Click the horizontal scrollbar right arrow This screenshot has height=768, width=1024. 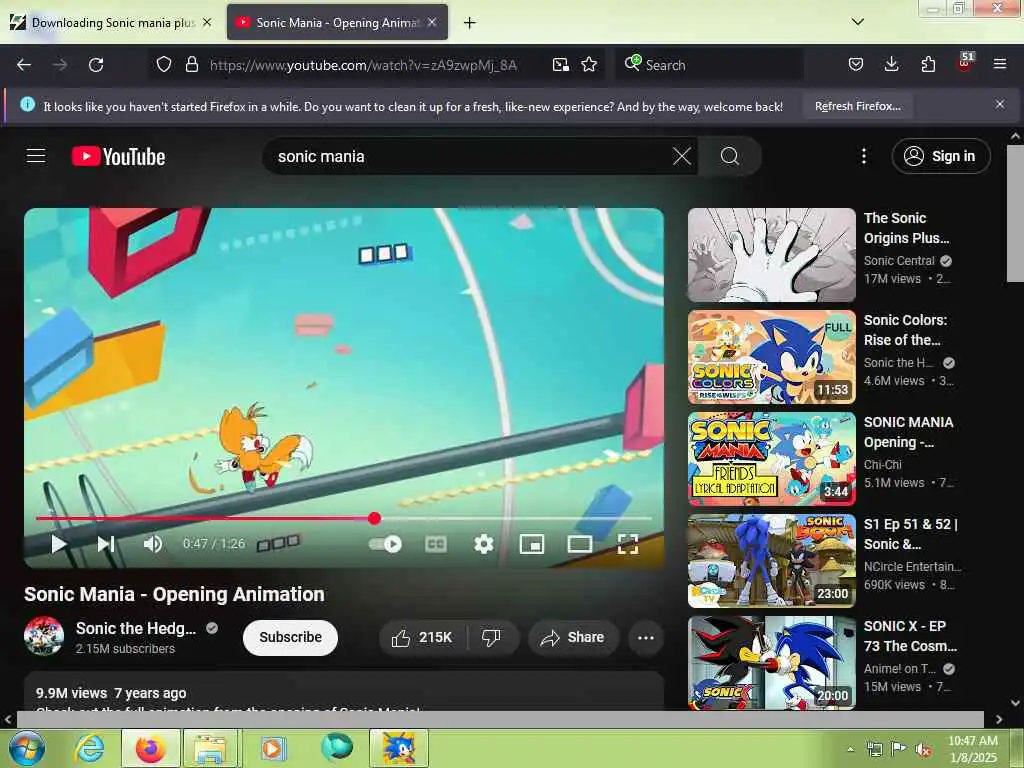999,719
